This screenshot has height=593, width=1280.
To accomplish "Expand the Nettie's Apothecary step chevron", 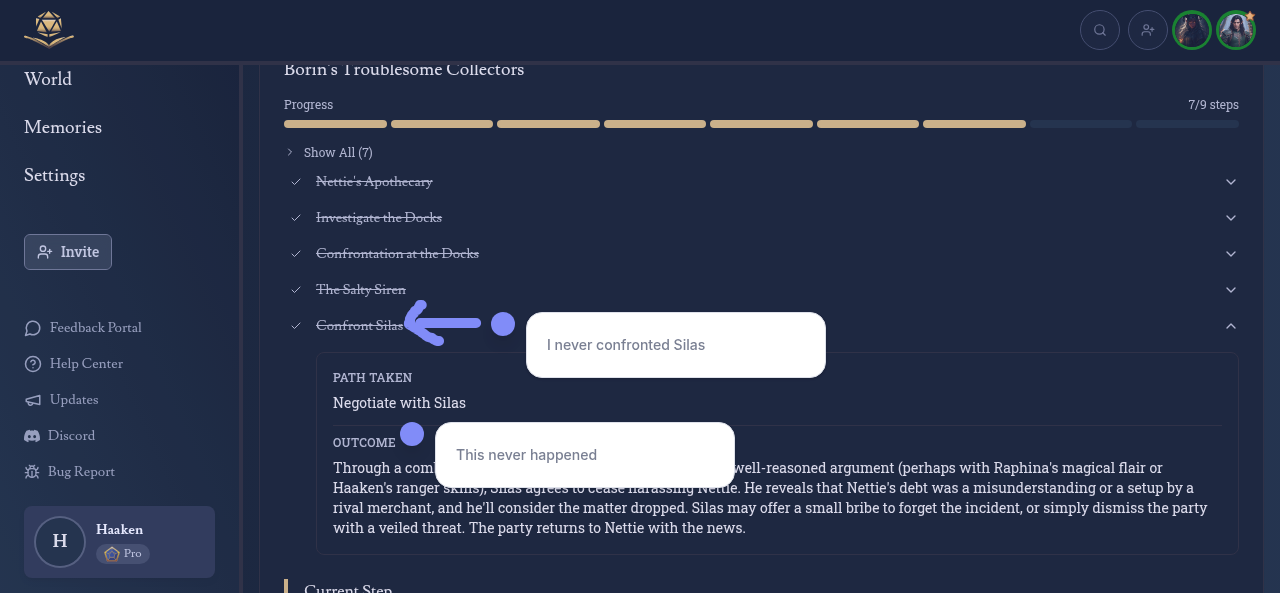I will tap(1231, 182).
